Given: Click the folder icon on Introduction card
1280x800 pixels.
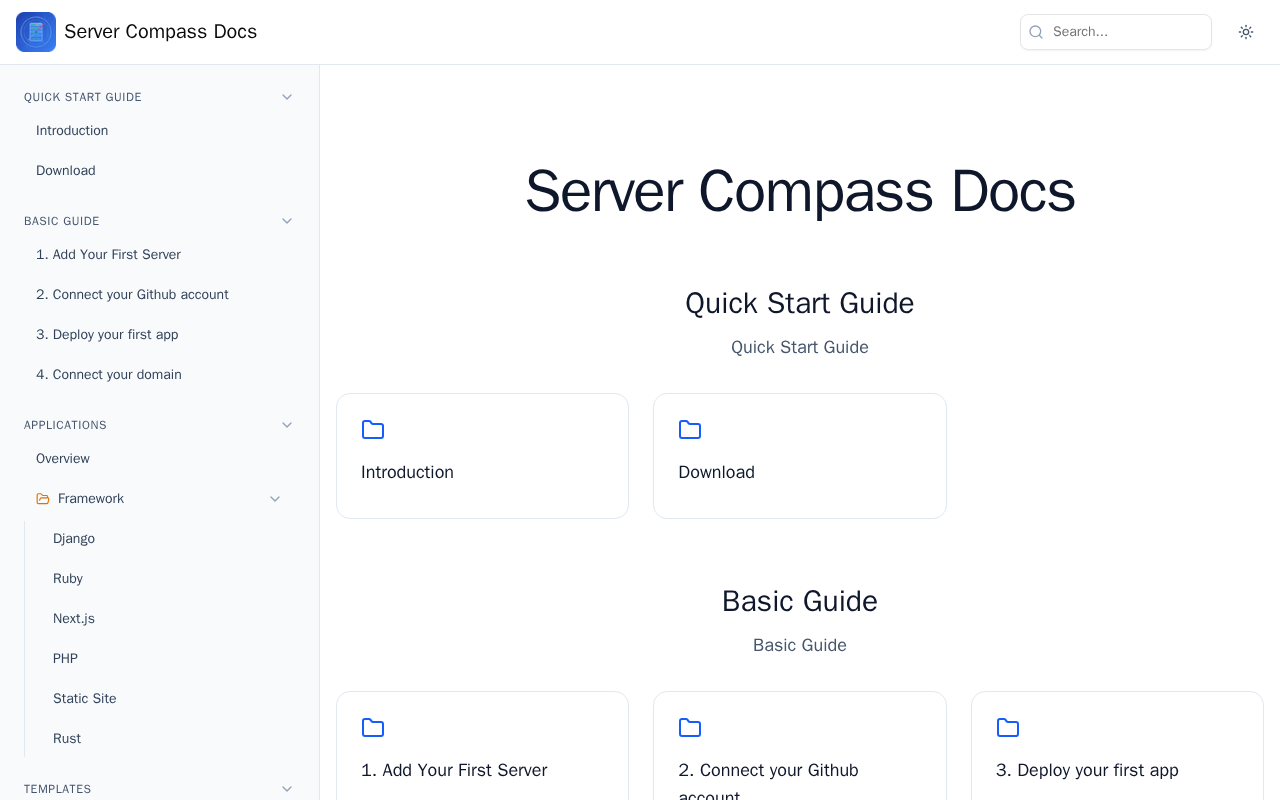Looking at the screenshot, I should tap(373, 430).
